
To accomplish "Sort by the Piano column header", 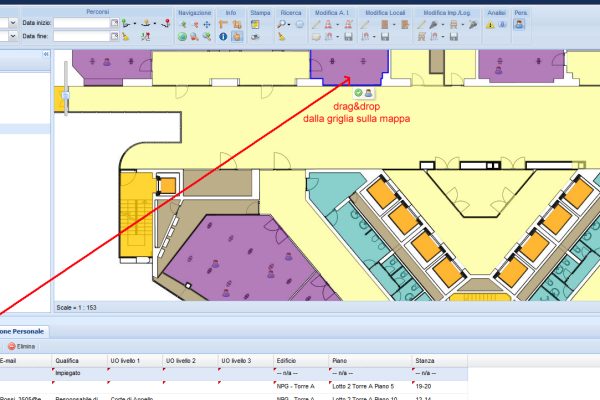I will 370,361.
